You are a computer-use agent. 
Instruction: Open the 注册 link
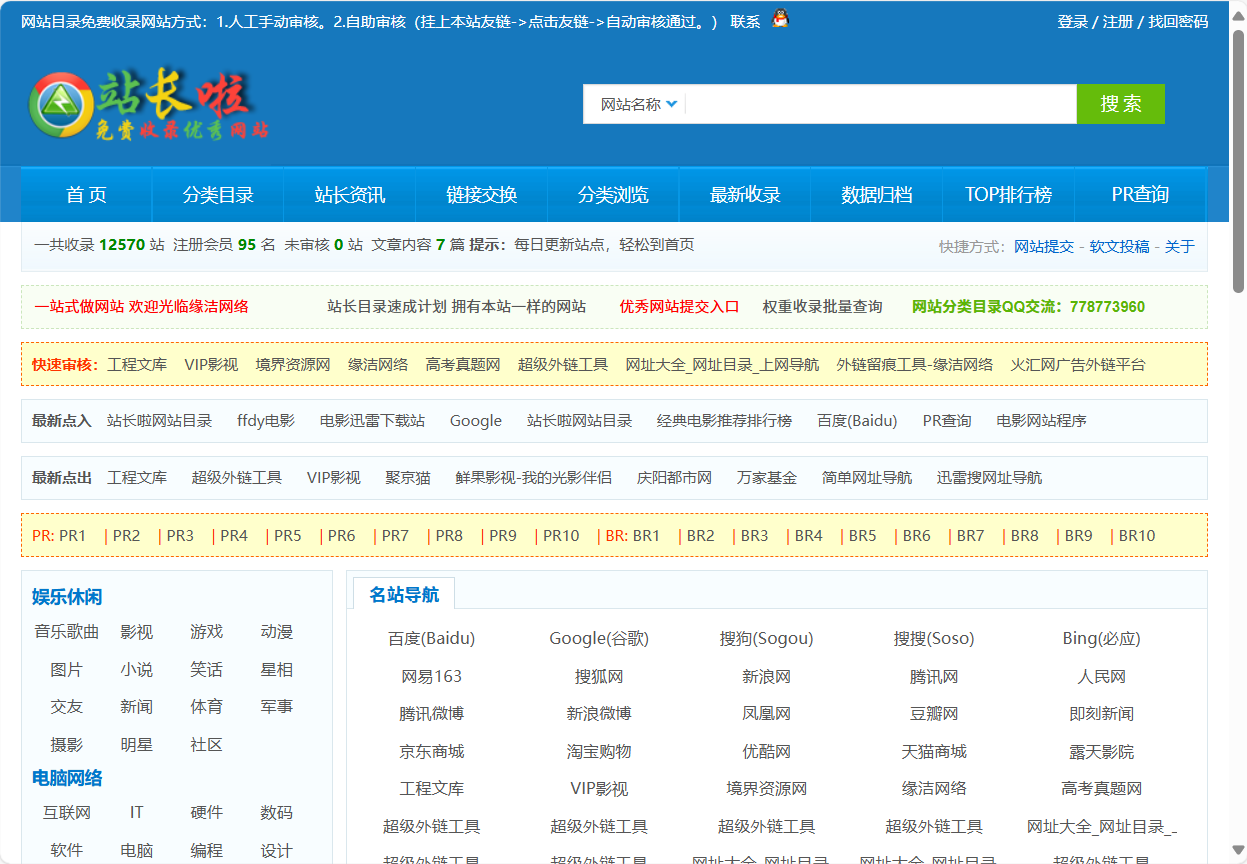pyautogui.click(x=1118, y=21)
